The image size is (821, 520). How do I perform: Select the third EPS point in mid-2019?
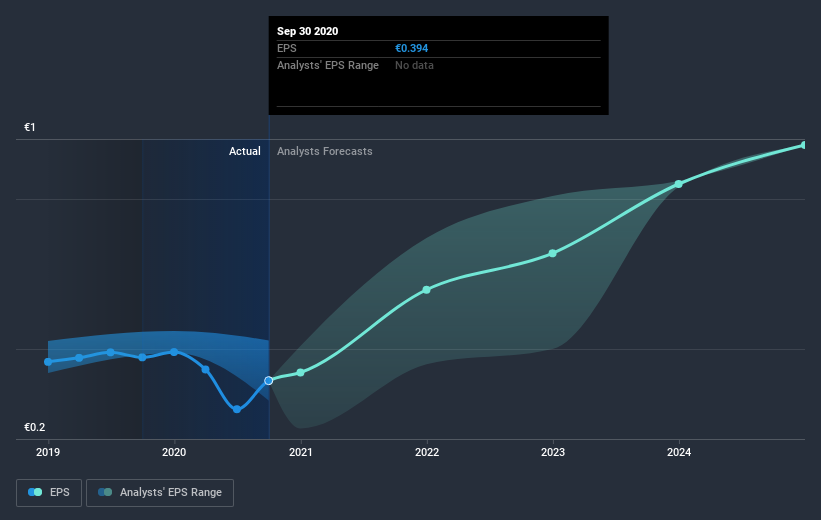coord(110,352)
